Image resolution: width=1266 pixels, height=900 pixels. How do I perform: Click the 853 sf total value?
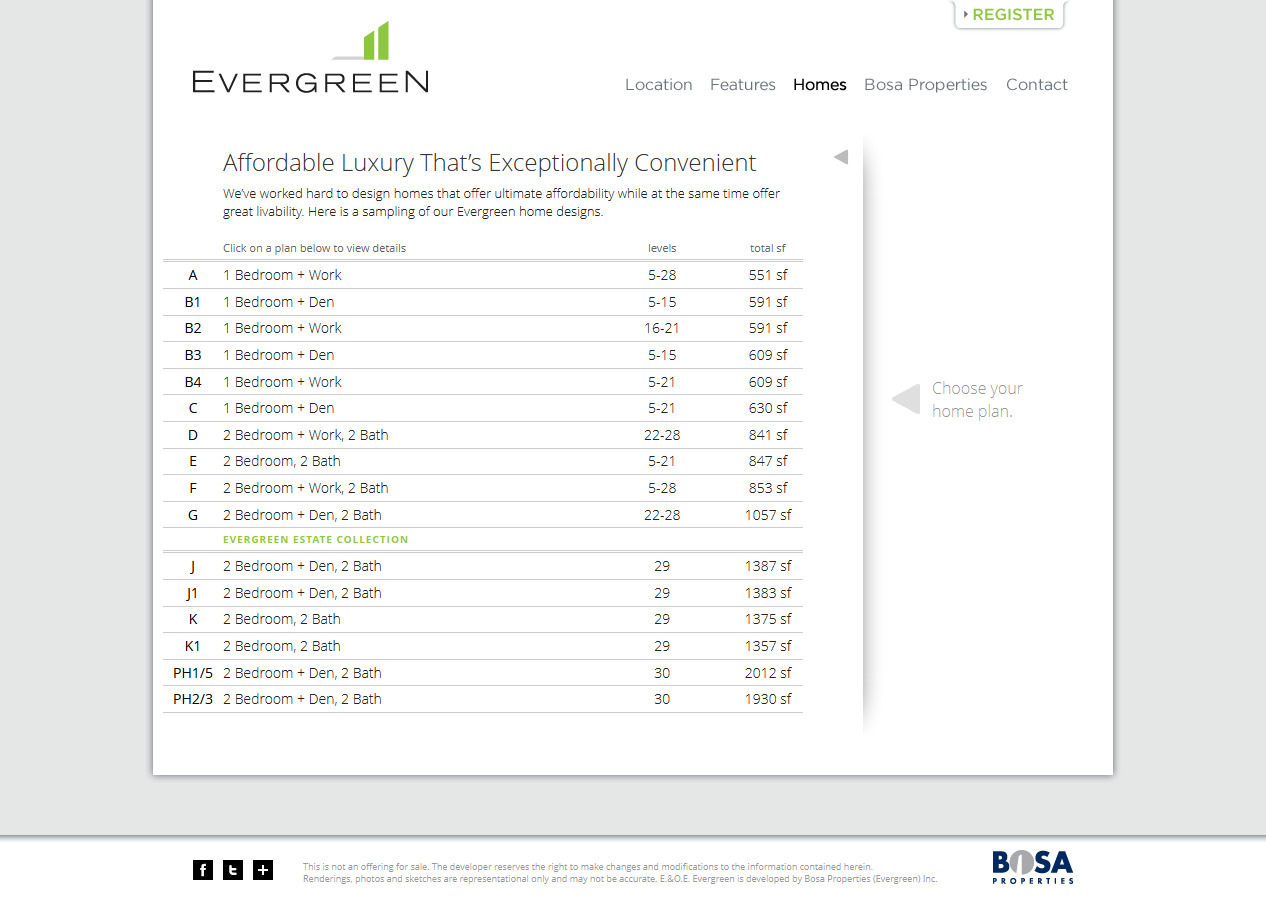pos(768,488)
